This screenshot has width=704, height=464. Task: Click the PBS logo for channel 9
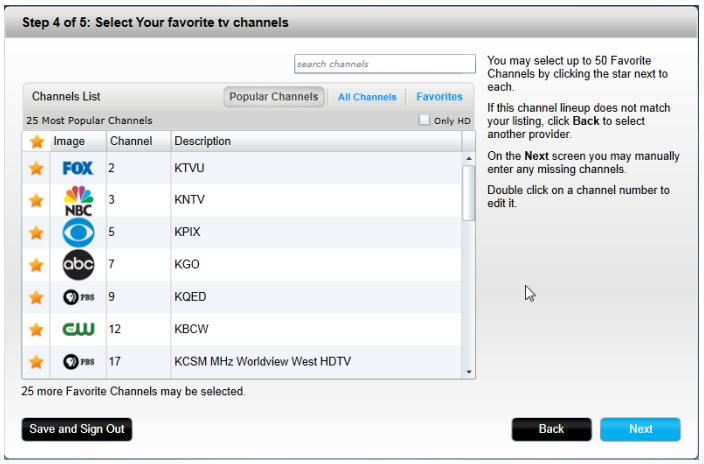point(79,297)
